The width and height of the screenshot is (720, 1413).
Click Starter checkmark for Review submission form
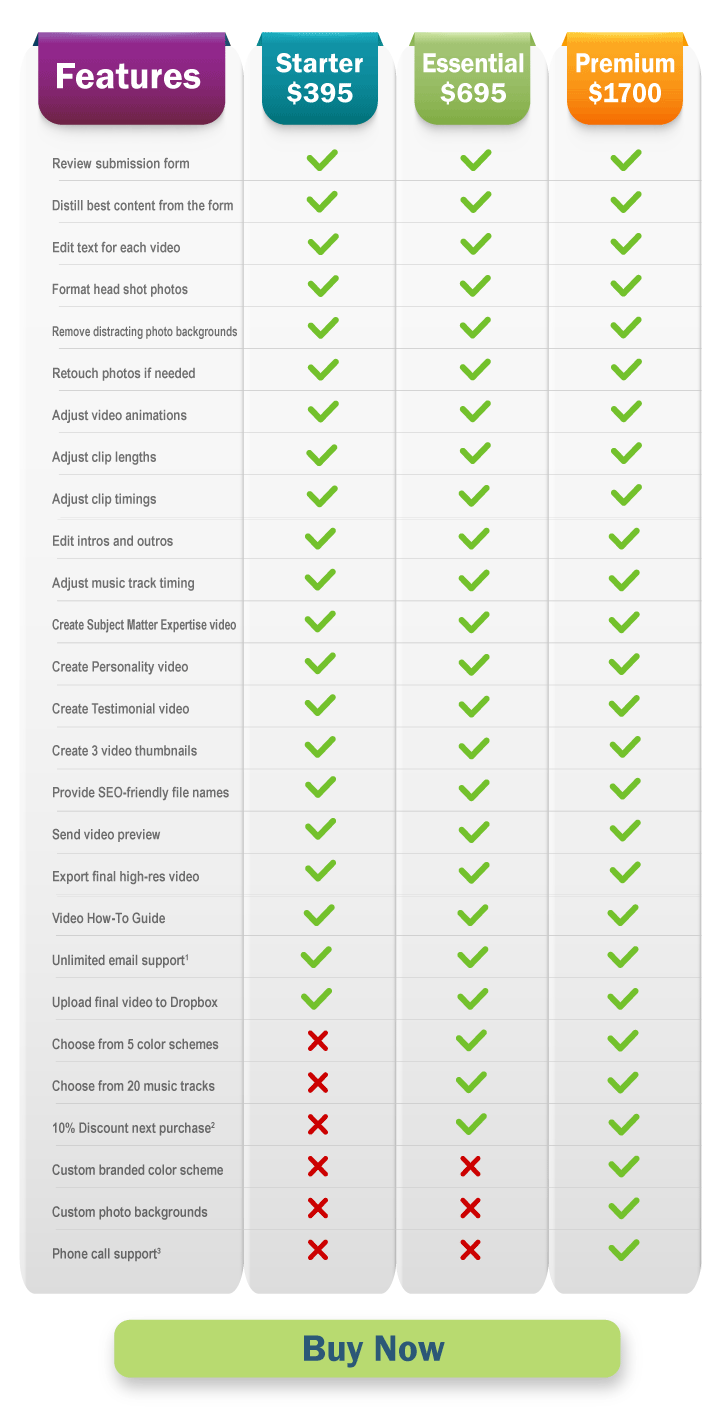coord(322,160)
